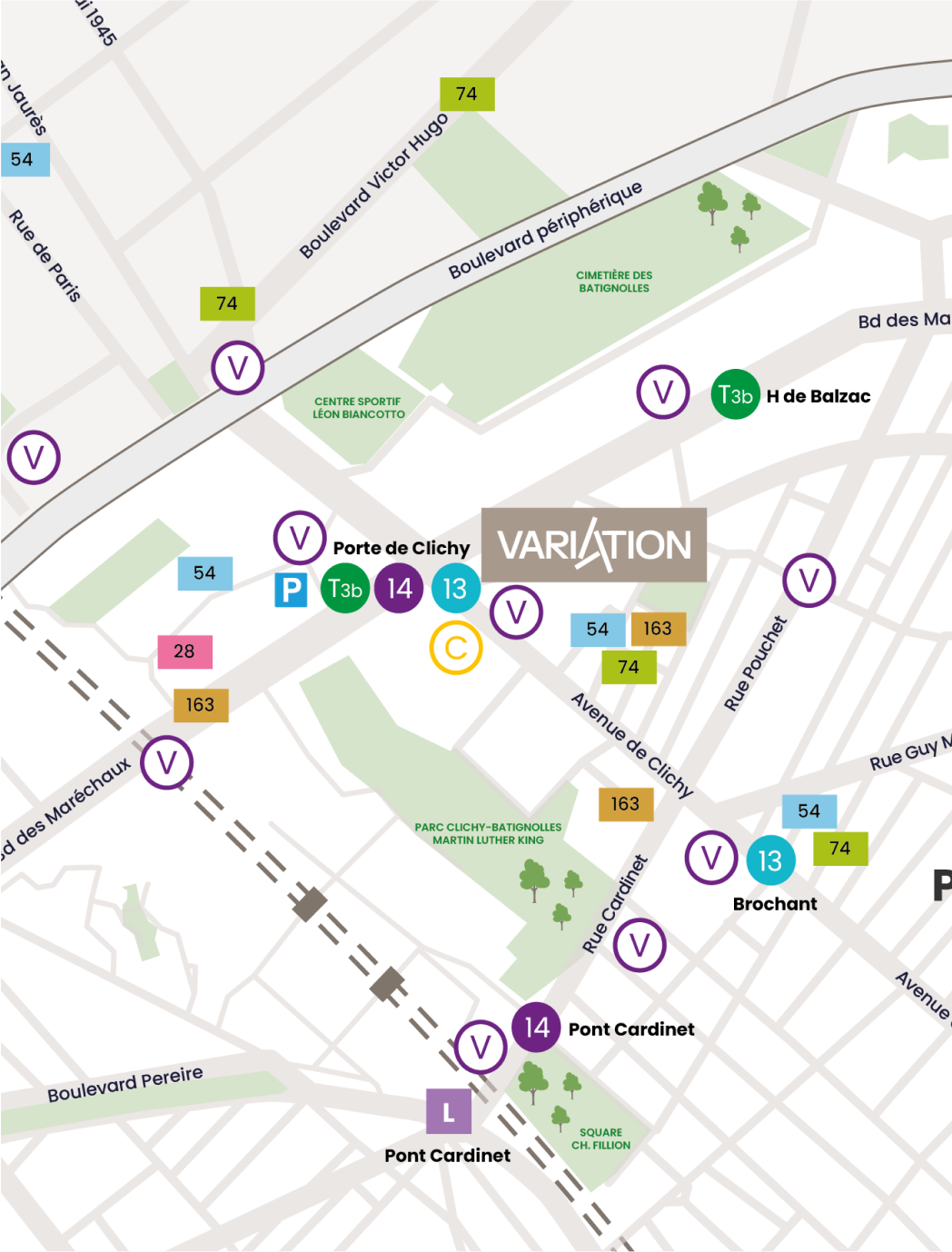
Task: Select the Vélib icon beside Pont Cardinet metro 14
Action: (481, 1048)
